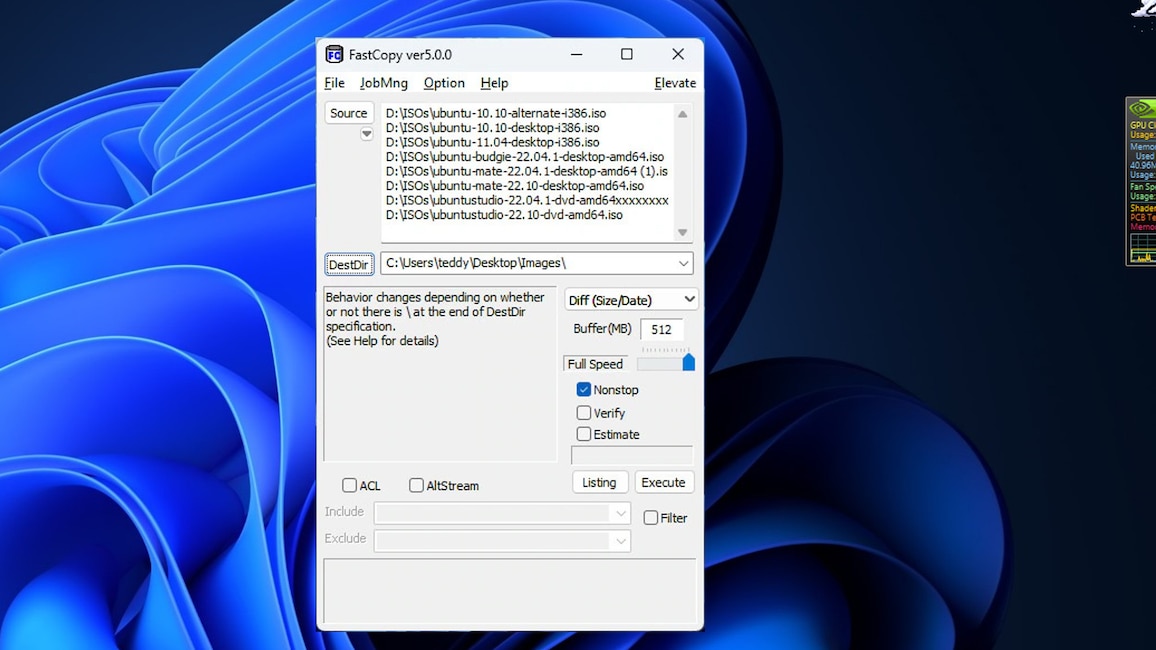Select the ubuntu-10.10-alternate-i386.iso source line
Screen dimensions: 1156x650
[x=495, y=113]
